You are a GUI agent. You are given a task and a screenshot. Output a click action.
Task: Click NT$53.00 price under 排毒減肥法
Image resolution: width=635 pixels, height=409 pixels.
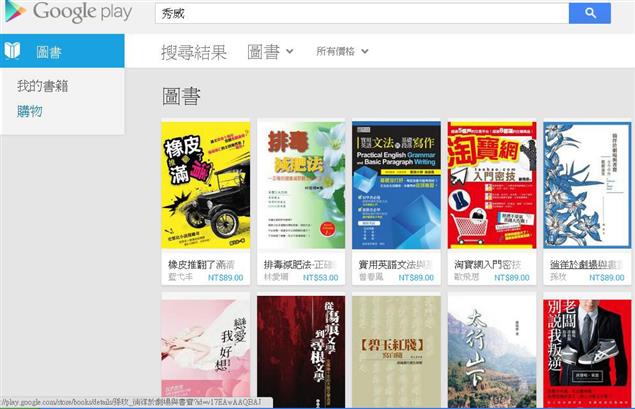tap(321, 278)
